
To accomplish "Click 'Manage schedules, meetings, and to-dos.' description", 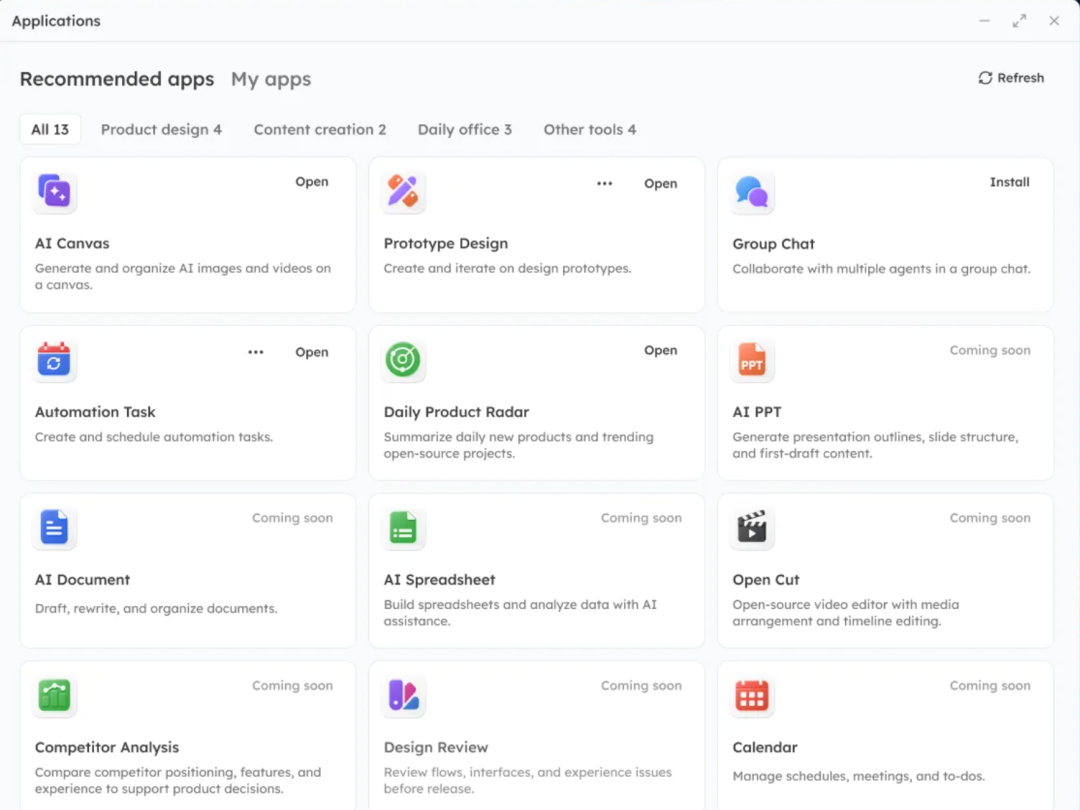I will click(858, 776).
